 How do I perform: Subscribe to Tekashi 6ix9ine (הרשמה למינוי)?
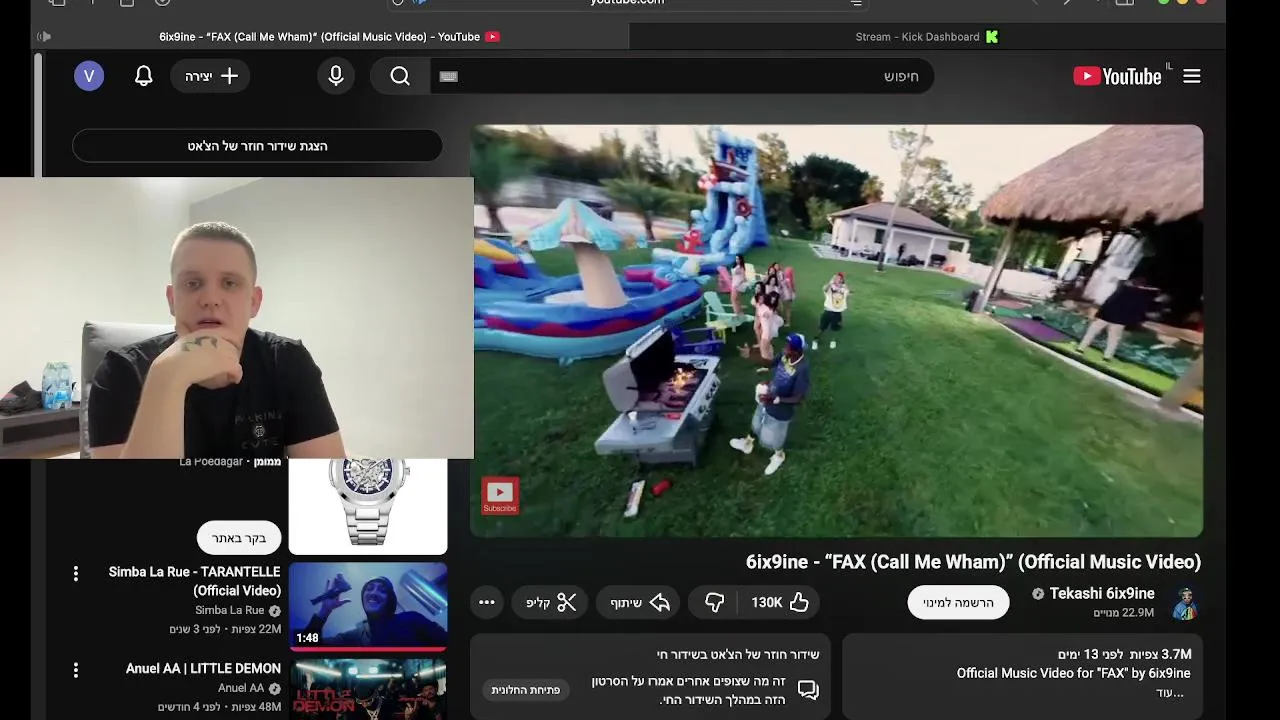tap(958, 602)
